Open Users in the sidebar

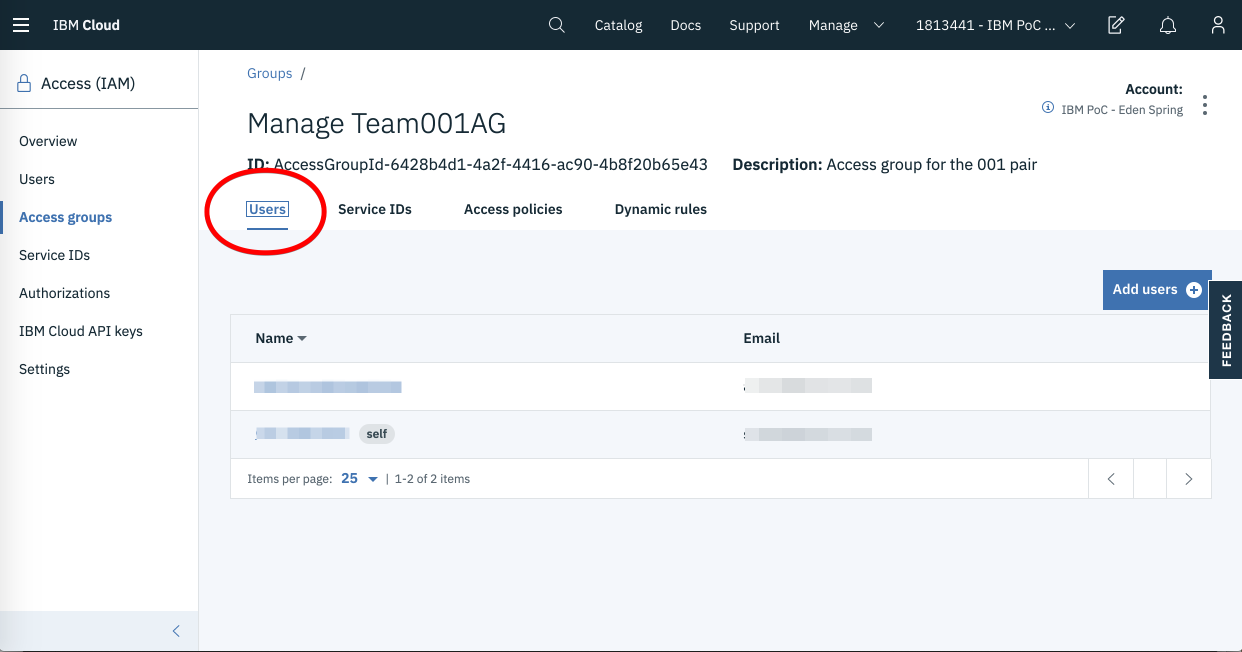[37, 179]
